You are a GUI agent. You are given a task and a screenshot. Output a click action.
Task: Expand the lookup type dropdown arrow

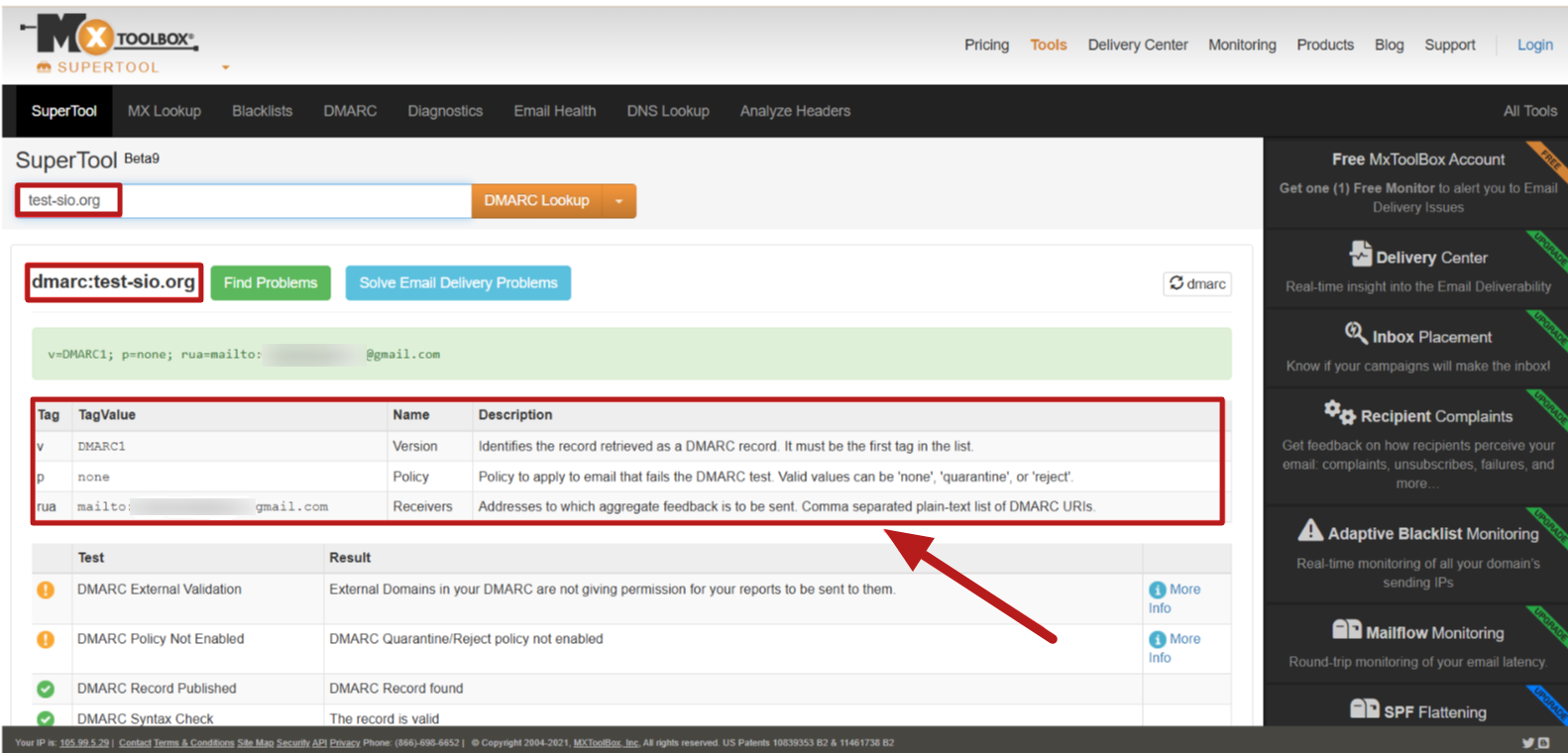619,200
